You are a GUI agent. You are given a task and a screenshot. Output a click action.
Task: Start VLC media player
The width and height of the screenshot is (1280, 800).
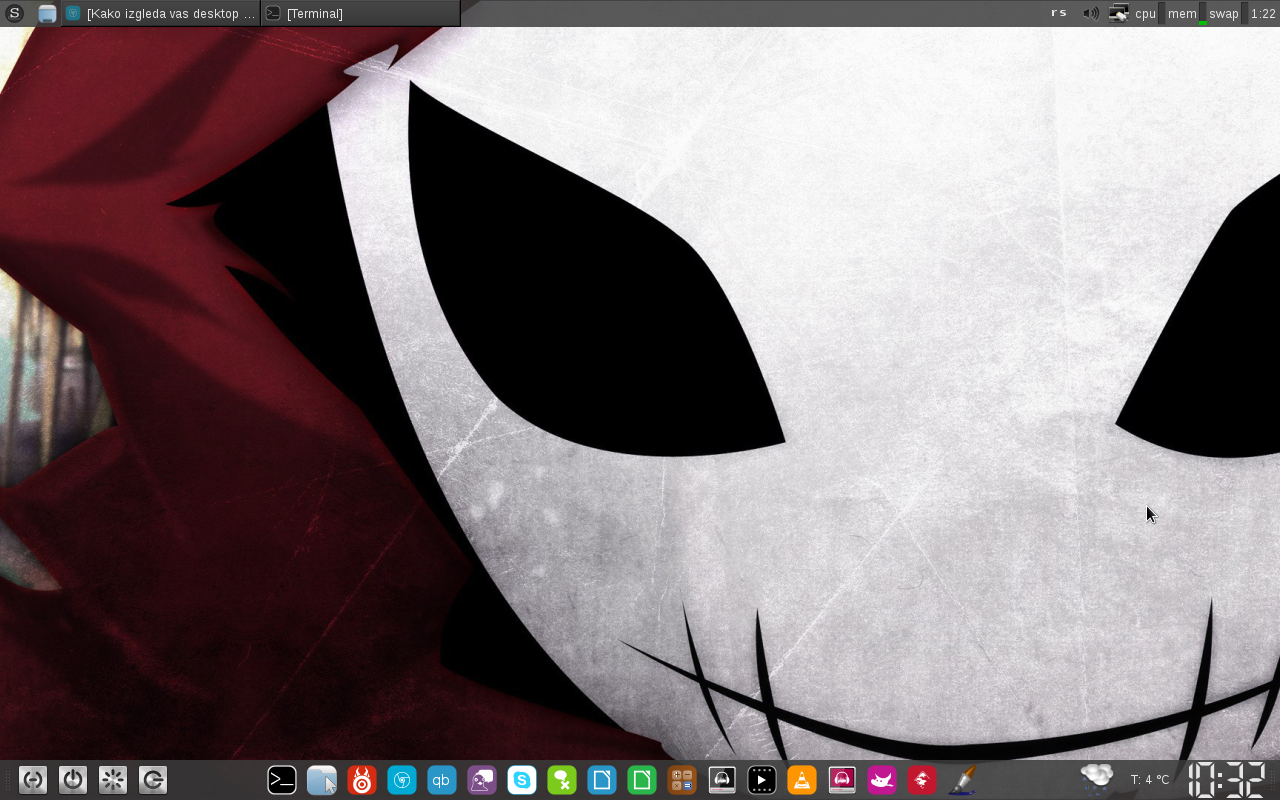click(802, 780)
